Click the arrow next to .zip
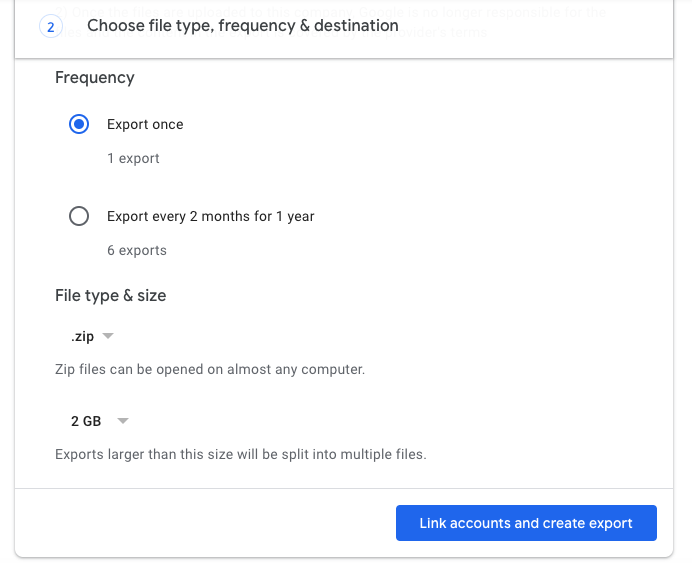The height and width of the screenshot is (563, 692). coord(109,336)
